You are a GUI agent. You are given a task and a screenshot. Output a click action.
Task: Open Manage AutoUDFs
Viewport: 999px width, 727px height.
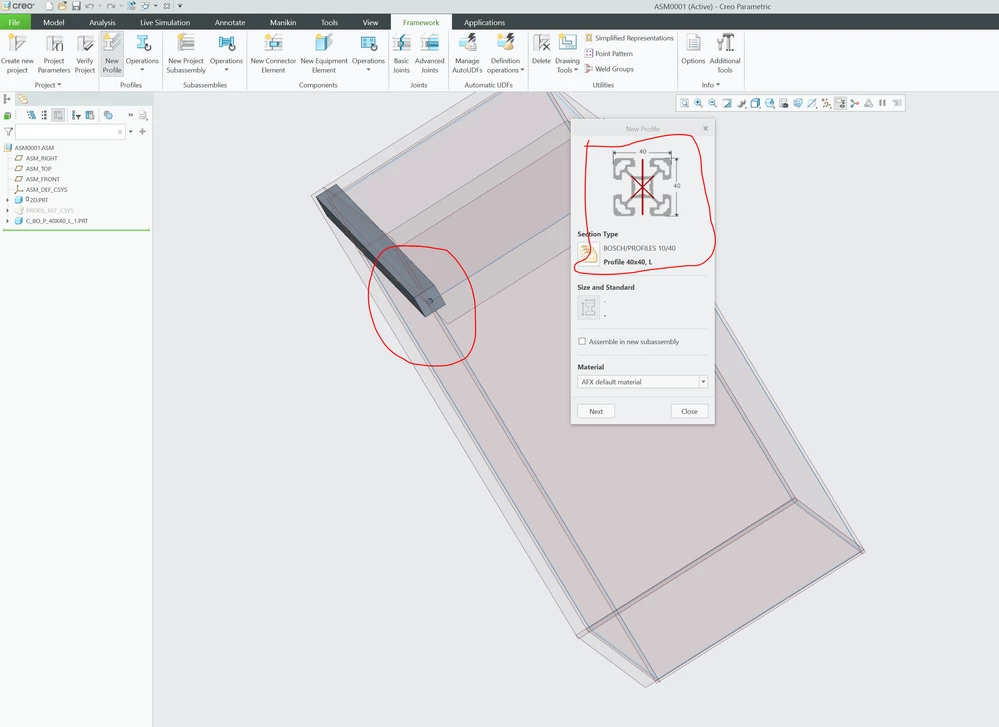(467, 54)
